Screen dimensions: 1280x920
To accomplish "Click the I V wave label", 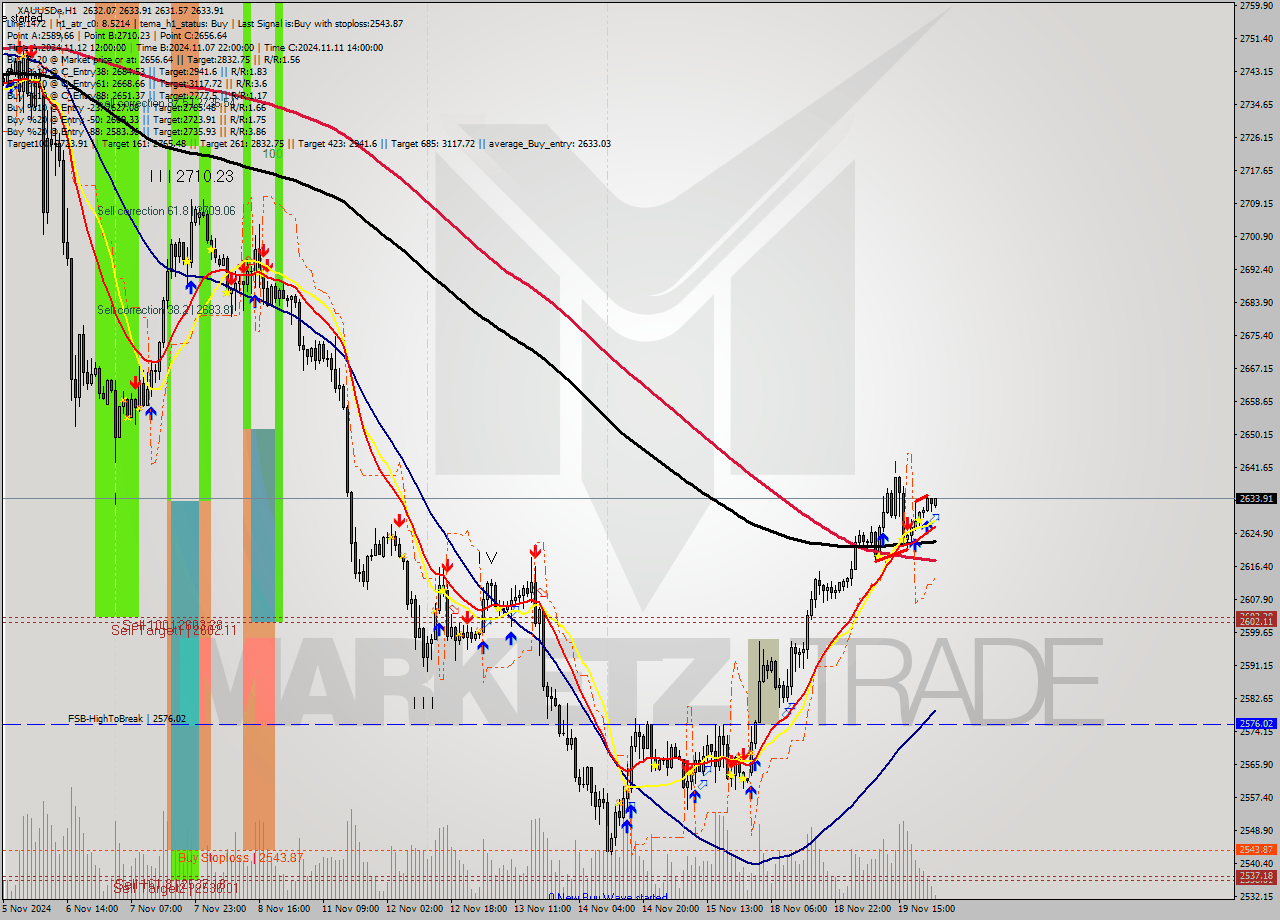I will click(486, 558).
